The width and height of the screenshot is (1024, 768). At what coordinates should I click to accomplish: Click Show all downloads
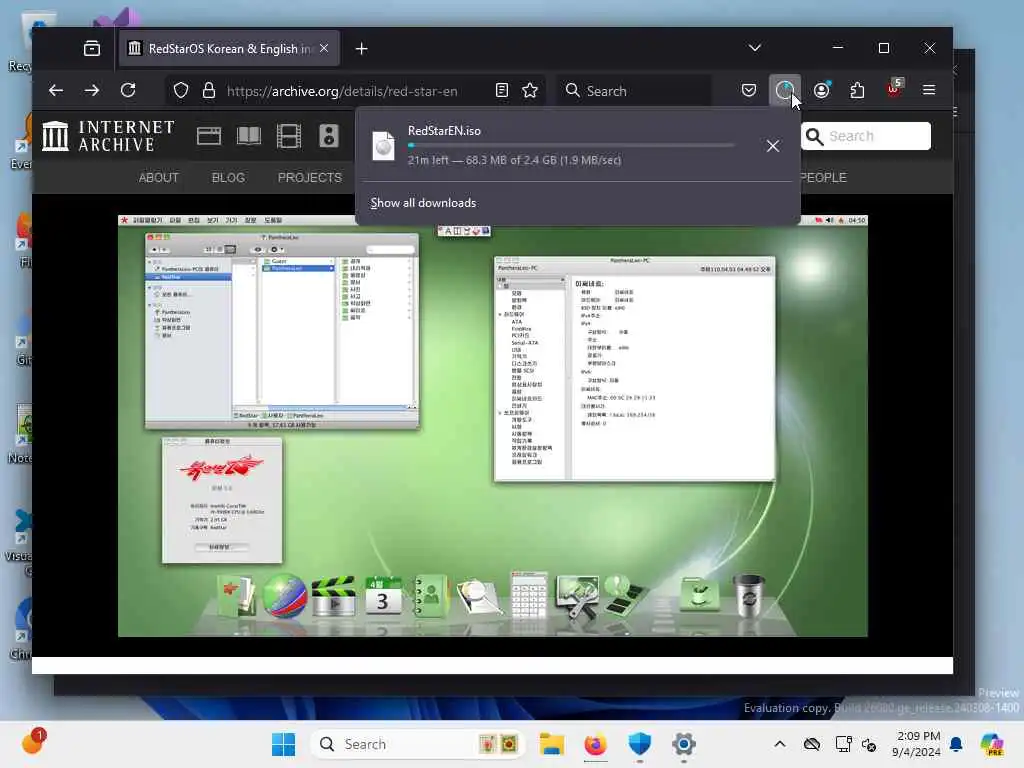coord(423,203)
